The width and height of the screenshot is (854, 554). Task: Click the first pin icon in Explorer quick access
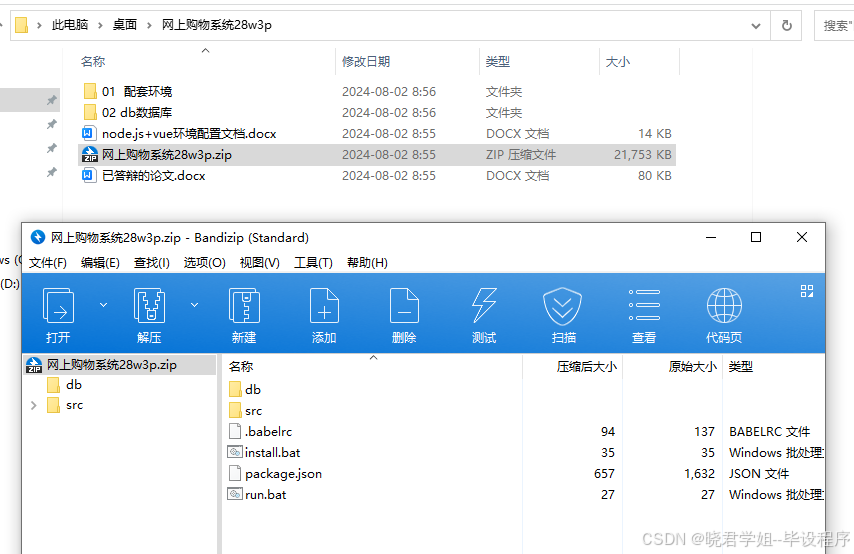click(x=52, y=100)
